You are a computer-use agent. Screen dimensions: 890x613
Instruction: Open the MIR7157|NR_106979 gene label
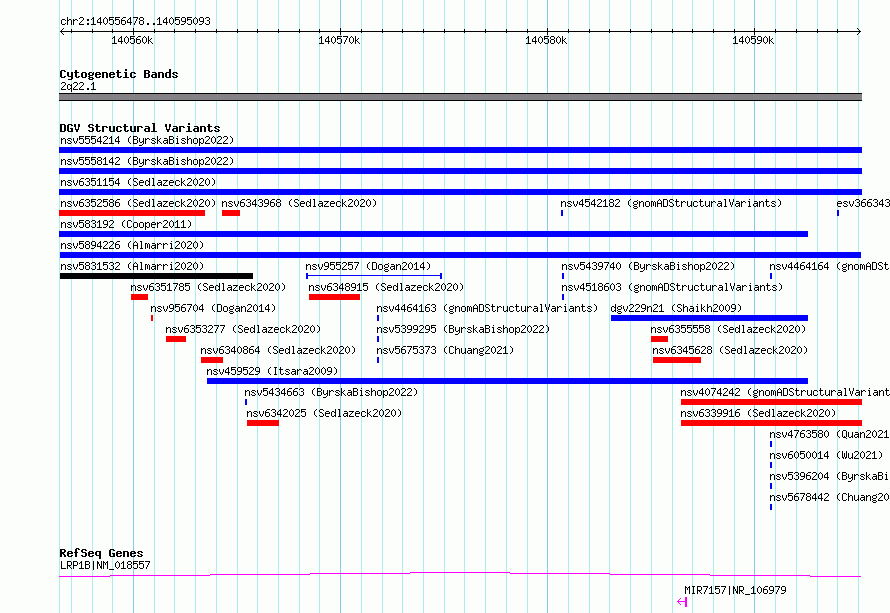[x=735, y=590]
